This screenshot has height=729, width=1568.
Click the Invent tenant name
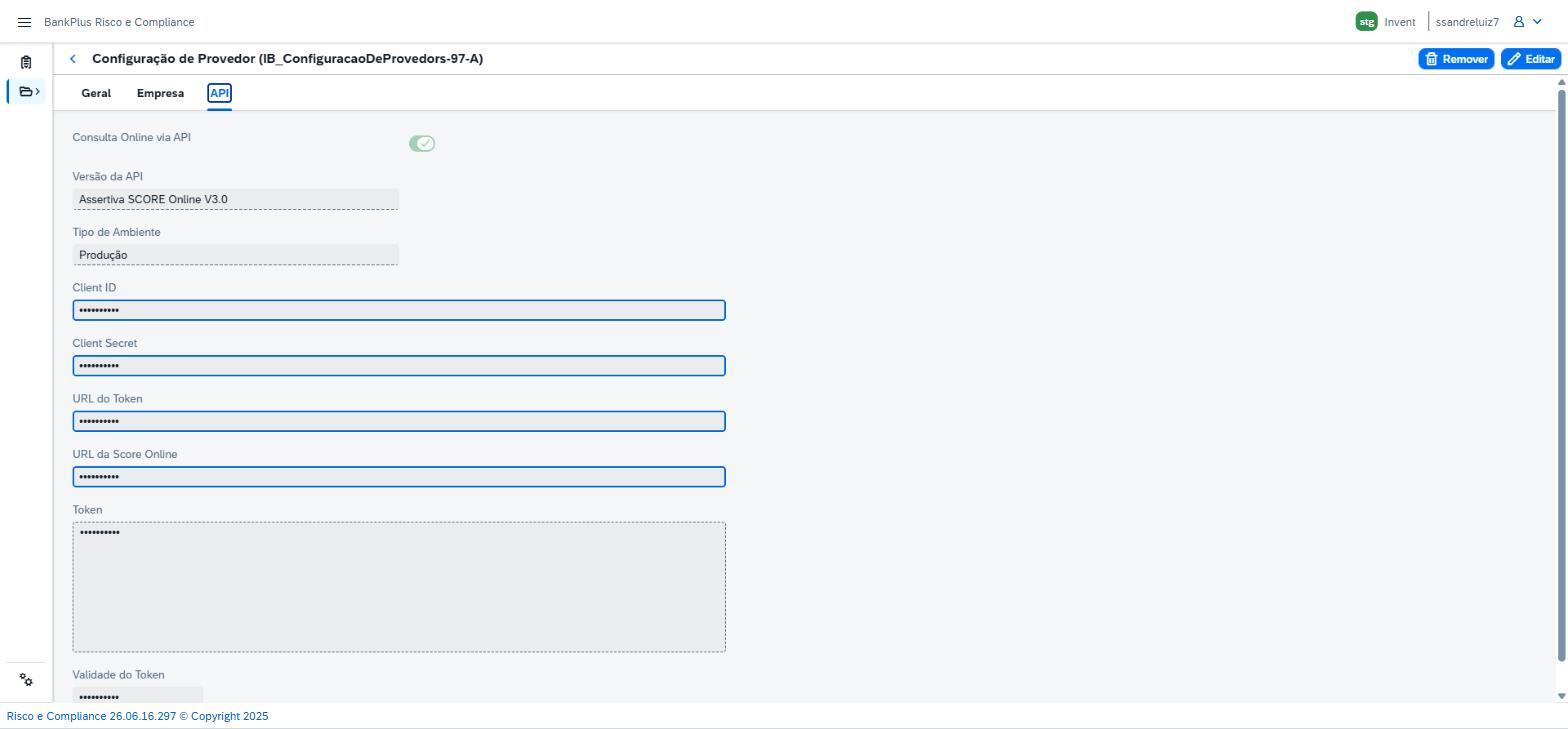1400,22
